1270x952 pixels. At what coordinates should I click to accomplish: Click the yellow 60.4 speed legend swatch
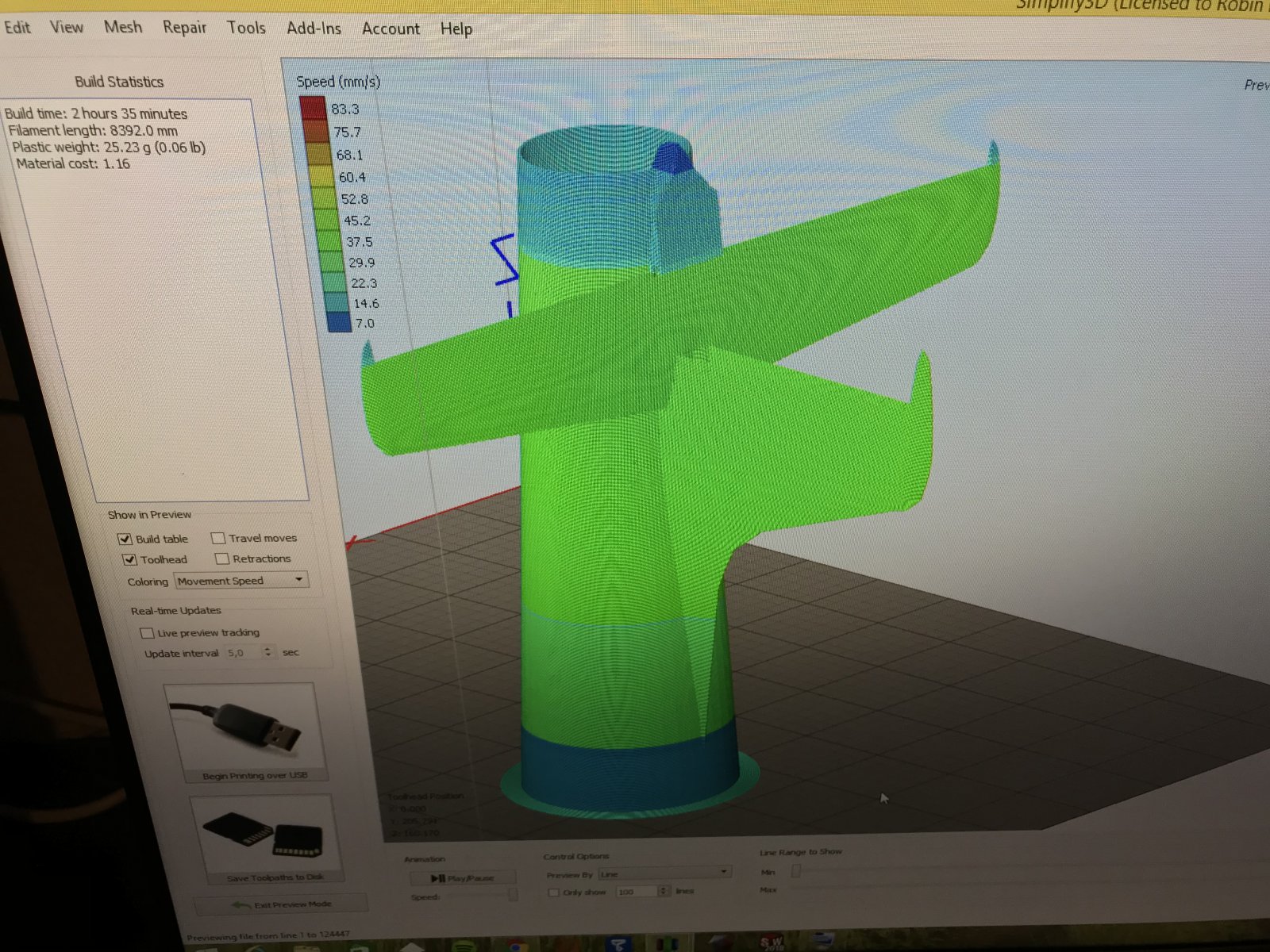pyautogui.click(x=322, y=176)
